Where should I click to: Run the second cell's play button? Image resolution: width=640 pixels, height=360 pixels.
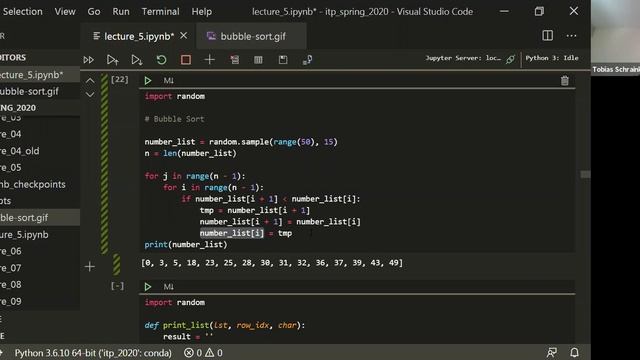148,287
